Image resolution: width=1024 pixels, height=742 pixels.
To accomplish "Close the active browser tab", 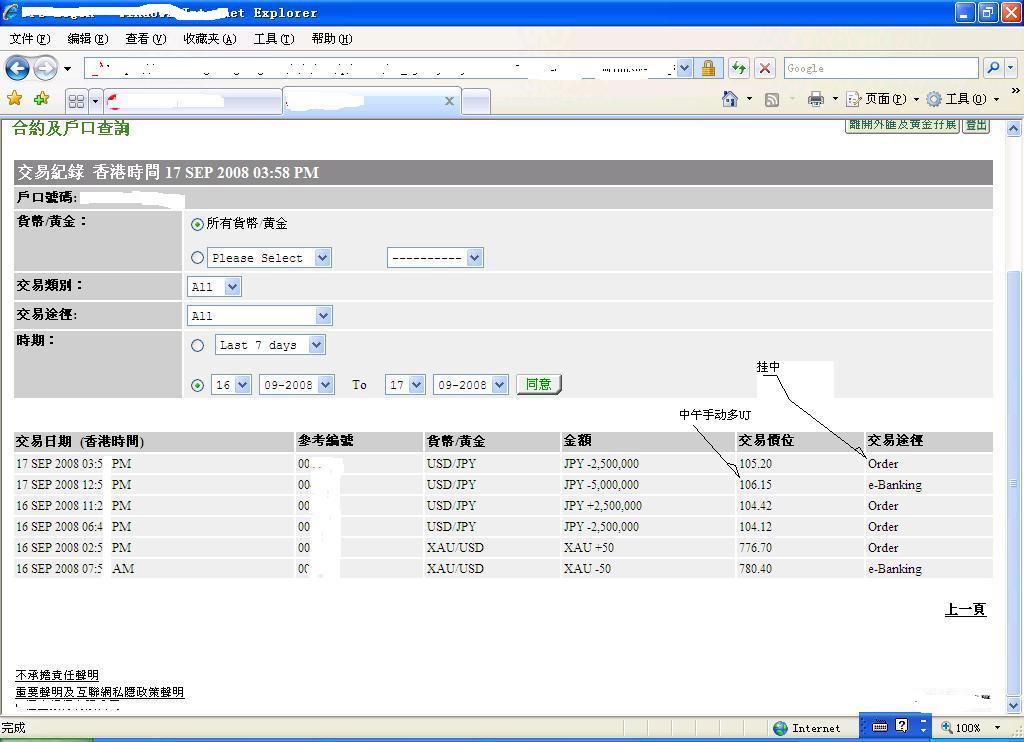I will click(x=449, y=101).
